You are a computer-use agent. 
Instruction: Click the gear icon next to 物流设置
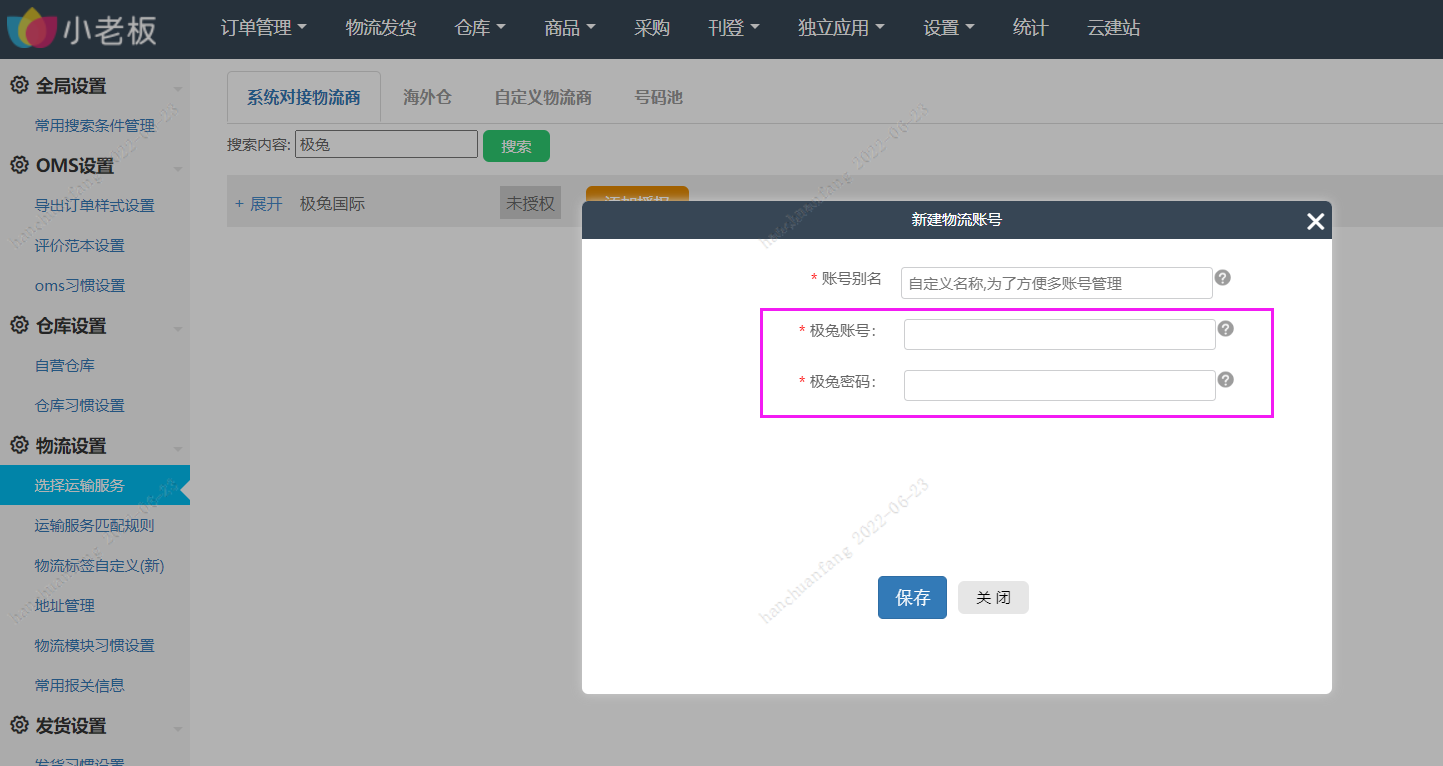(x=19, y=445)
